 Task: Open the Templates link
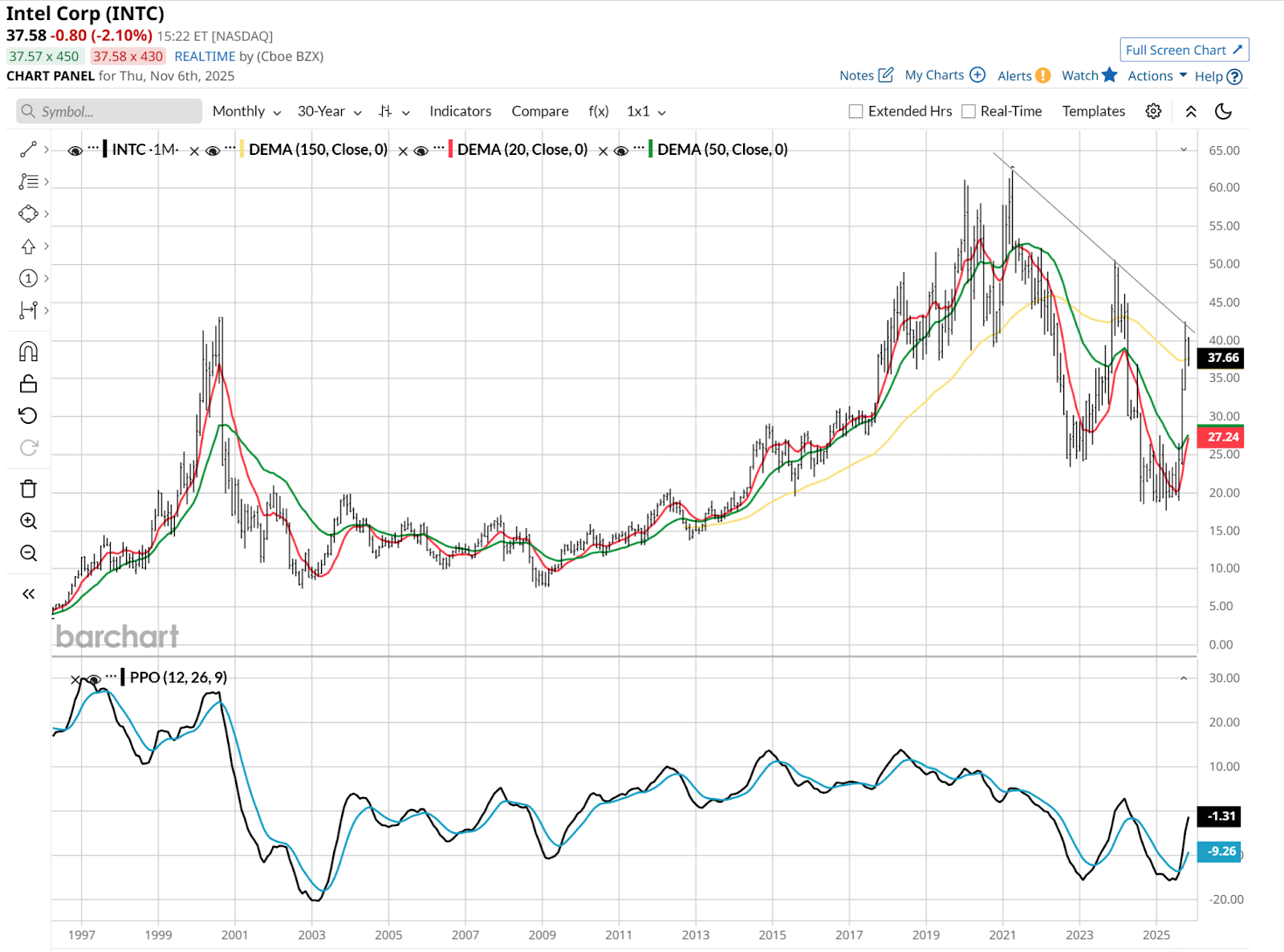tap(1093, 112)
